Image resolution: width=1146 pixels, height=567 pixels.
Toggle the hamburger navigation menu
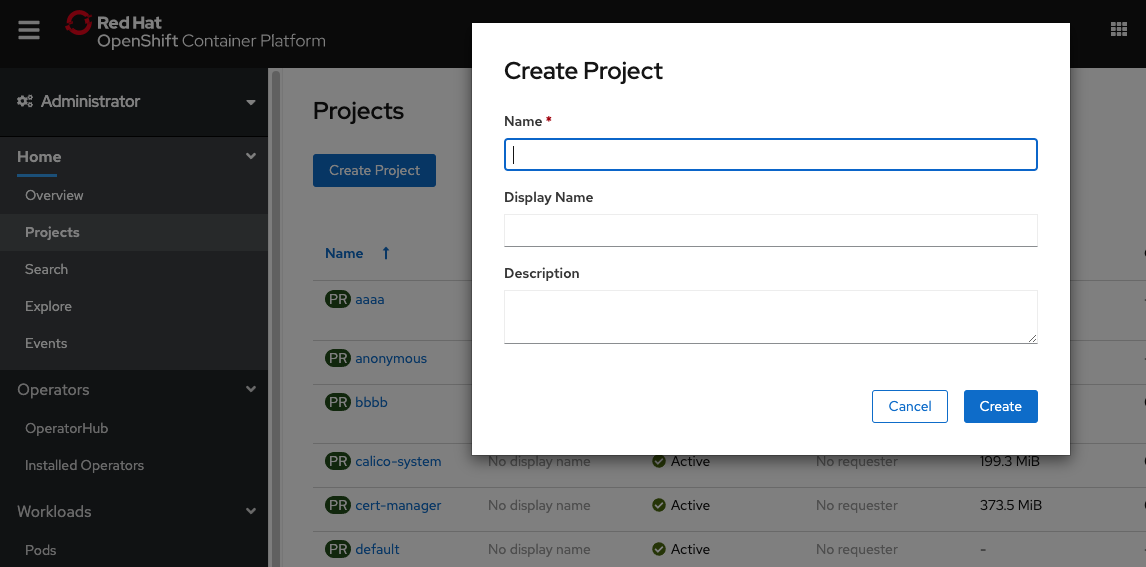tap(29, 31)
